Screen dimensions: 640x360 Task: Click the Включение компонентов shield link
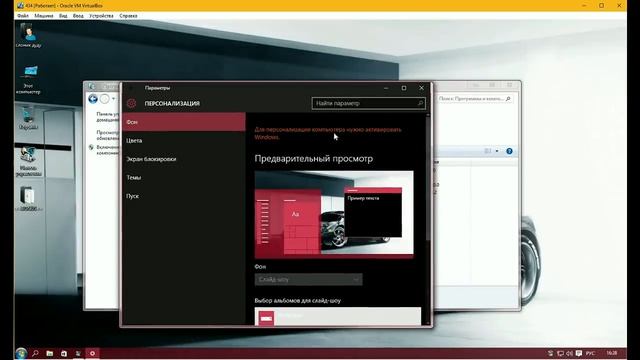(108, 150)
